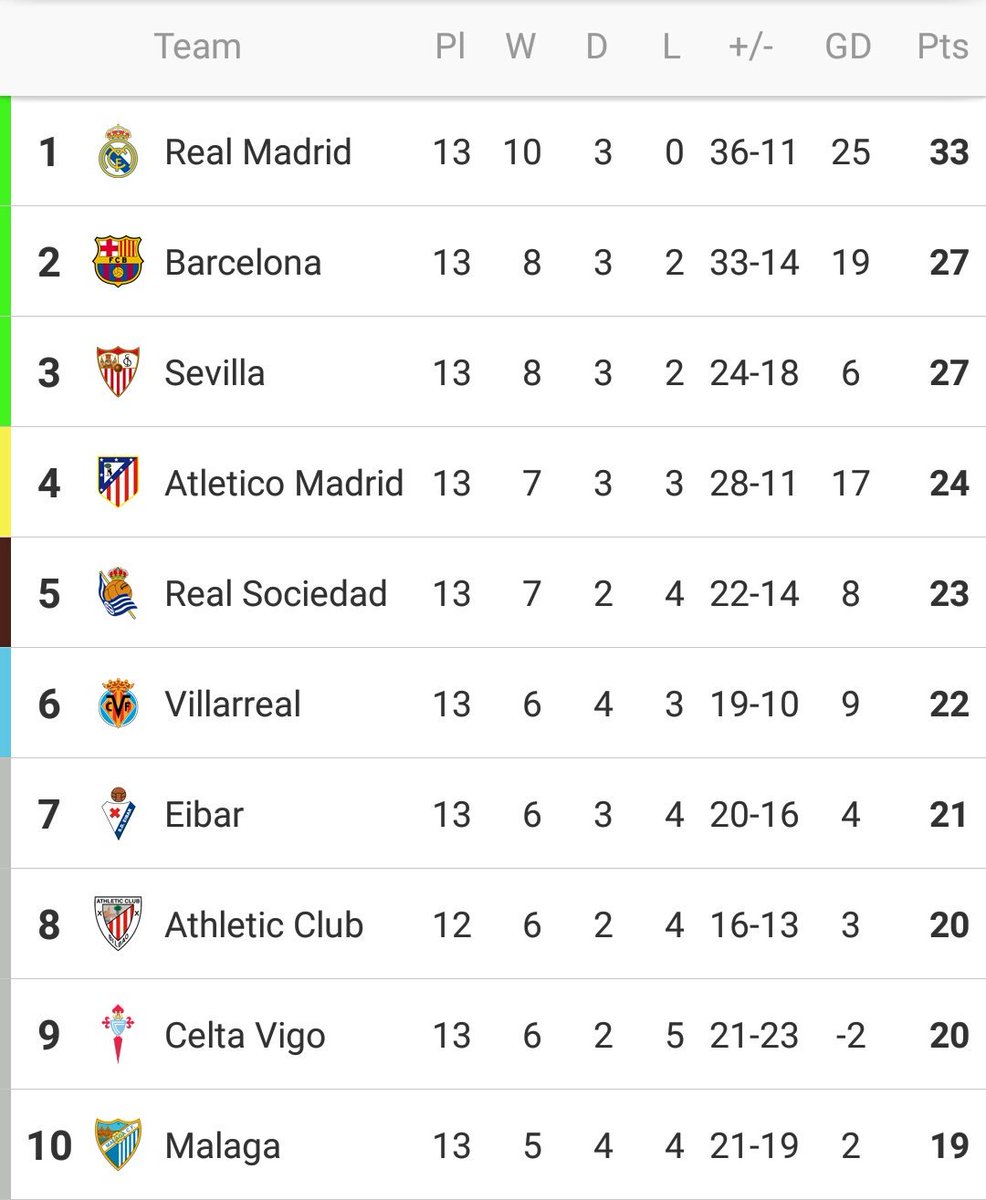This screenshot has width=986, height=1200.
Task: Select the Villarreal yellow crest
Action: [117, 704]
